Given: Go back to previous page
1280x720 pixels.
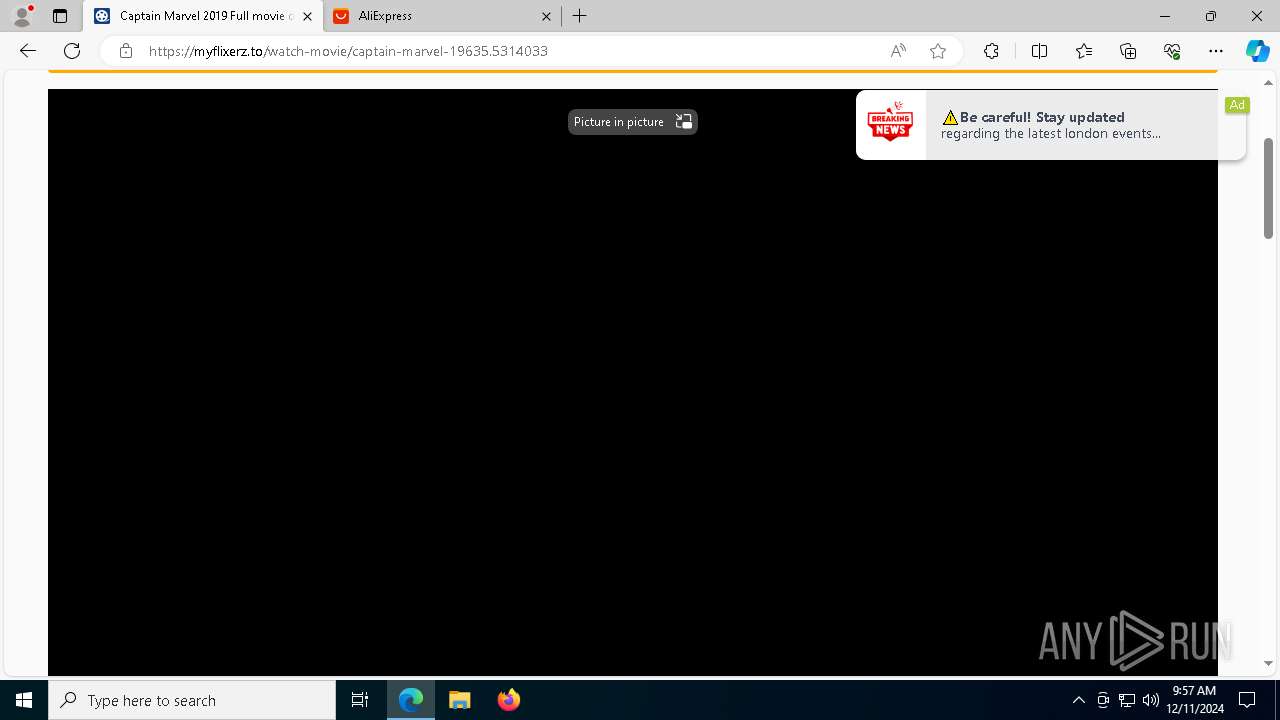Looking at the screenshot, I should (x=28, y=51).
